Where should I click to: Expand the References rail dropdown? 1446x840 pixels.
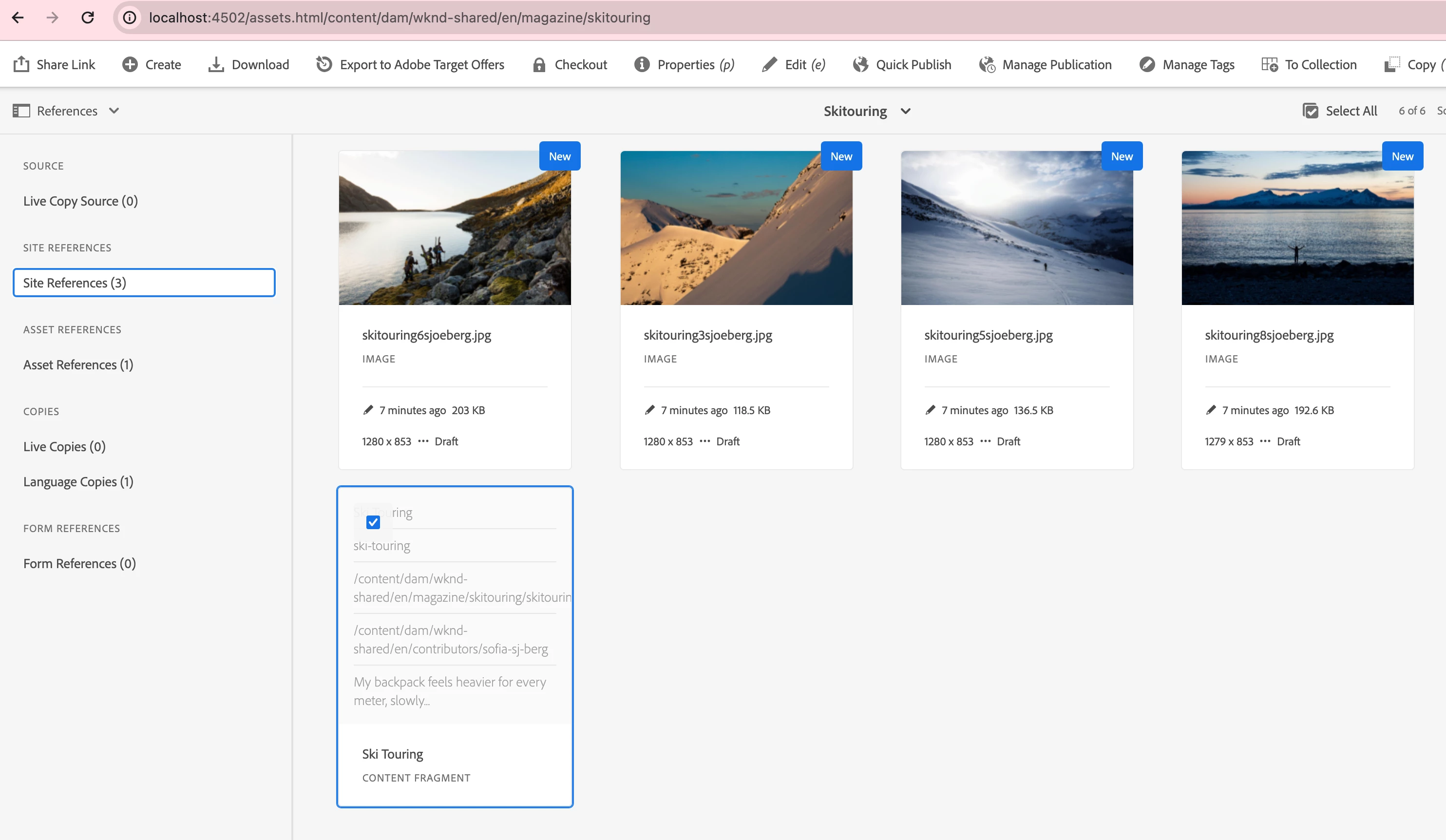coord(114,111)
